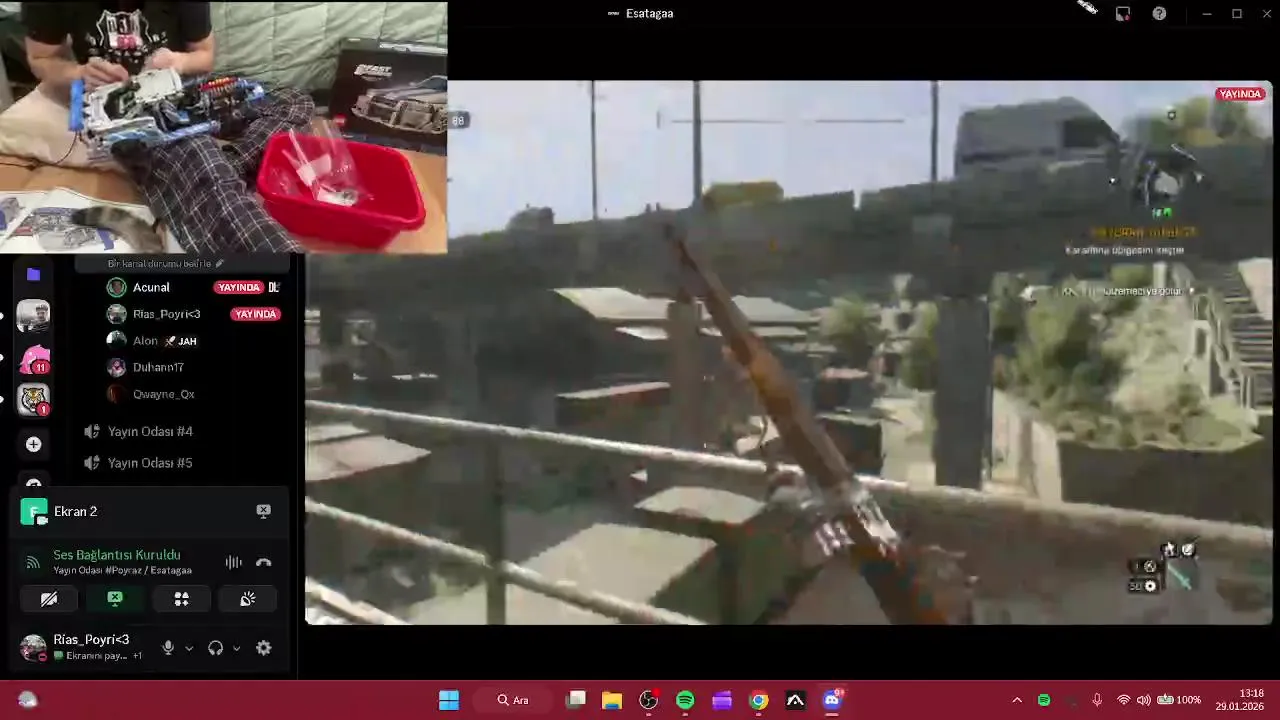Open the Windows Start menu
Image resolution: width=1280 pixels, height=720 pixels.
[x=449, y=700]
